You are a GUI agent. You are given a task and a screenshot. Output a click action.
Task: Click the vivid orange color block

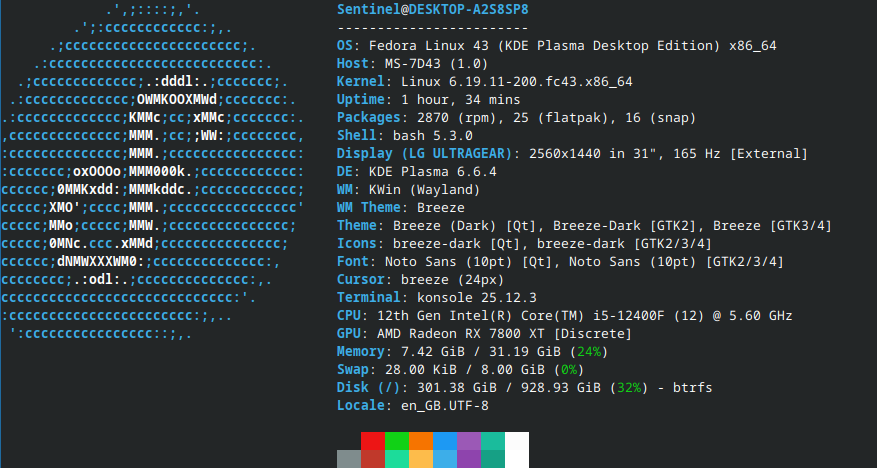pyautogui.click(x=421, y=441)
